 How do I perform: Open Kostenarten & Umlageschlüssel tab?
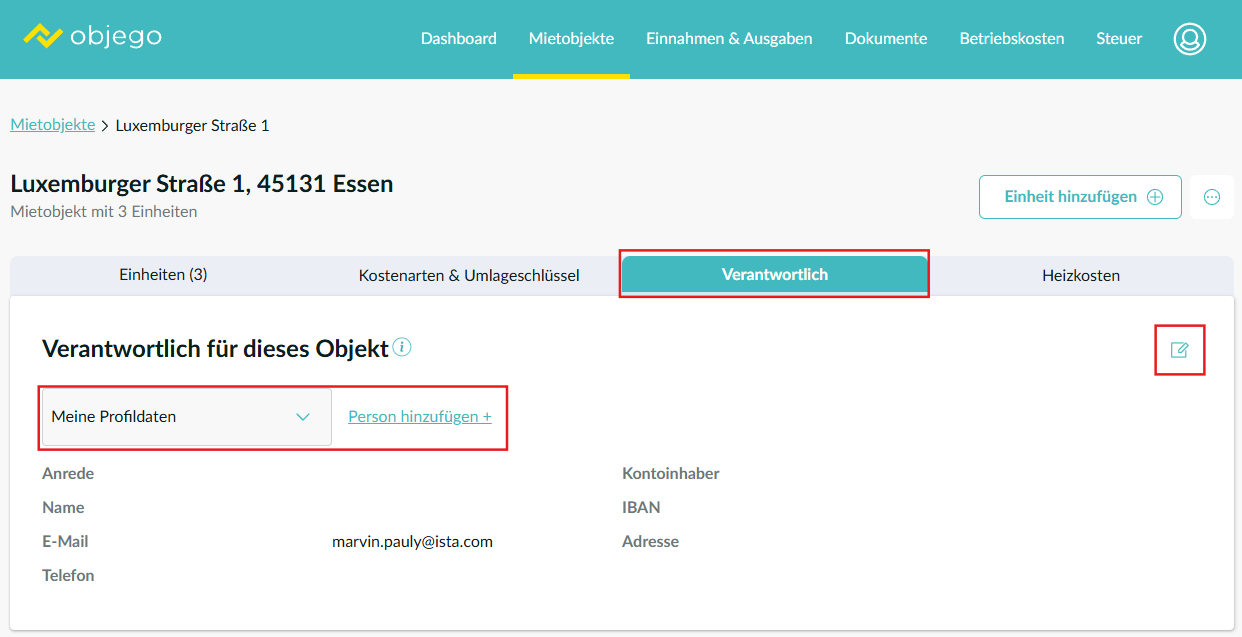[x=469, y=275]
